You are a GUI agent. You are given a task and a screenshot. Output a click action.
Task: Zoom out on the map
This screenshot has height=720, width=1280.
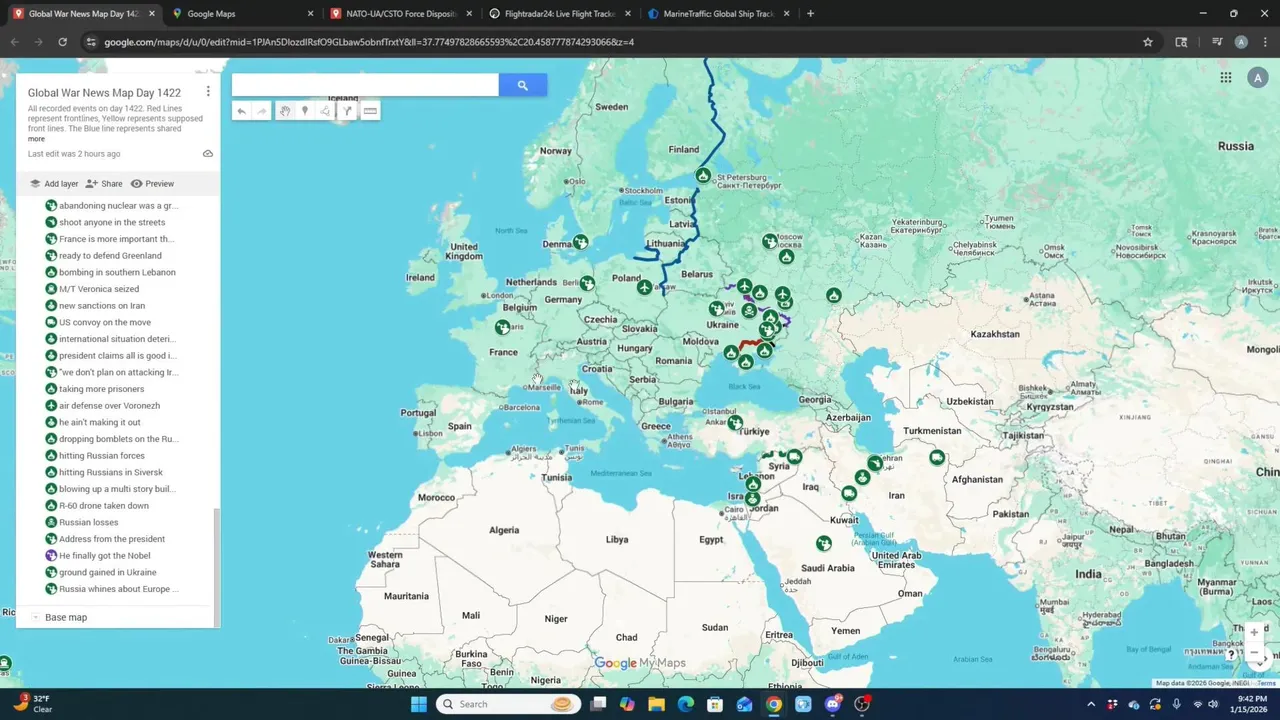tap(1254, 652)
